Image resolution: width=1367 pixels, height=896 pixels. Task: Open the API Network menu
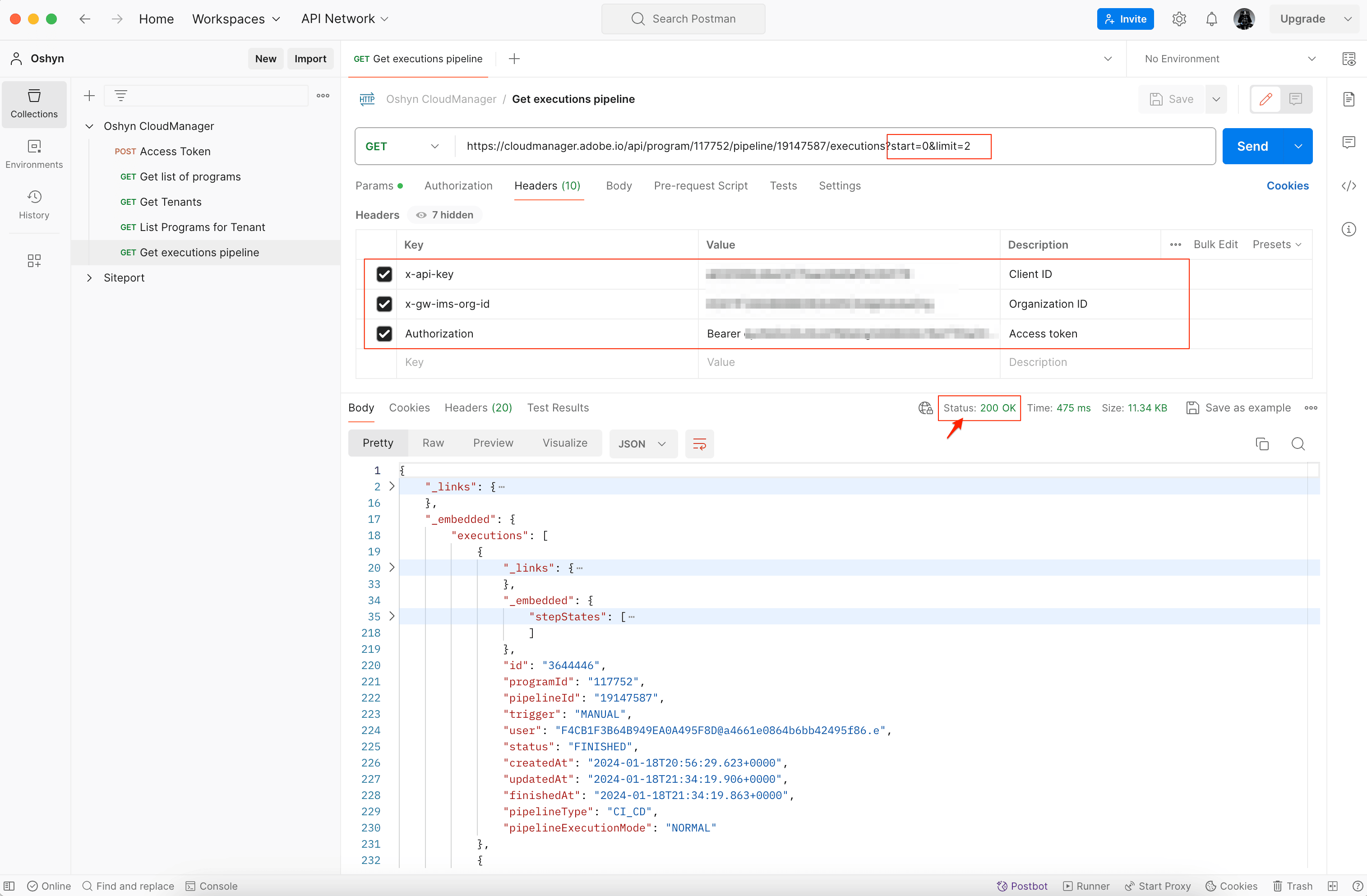(345, 19)
